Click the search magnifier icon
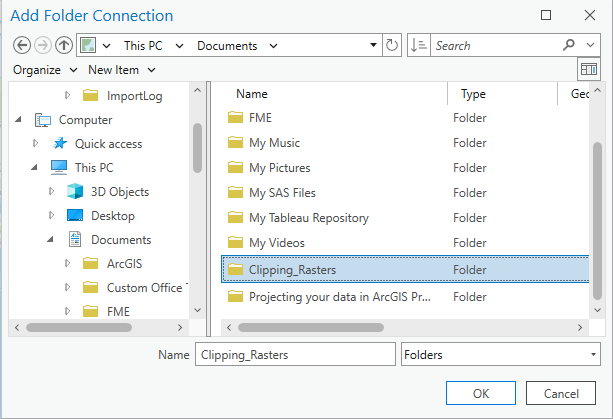The image size is (613, 419). (569, 45)
